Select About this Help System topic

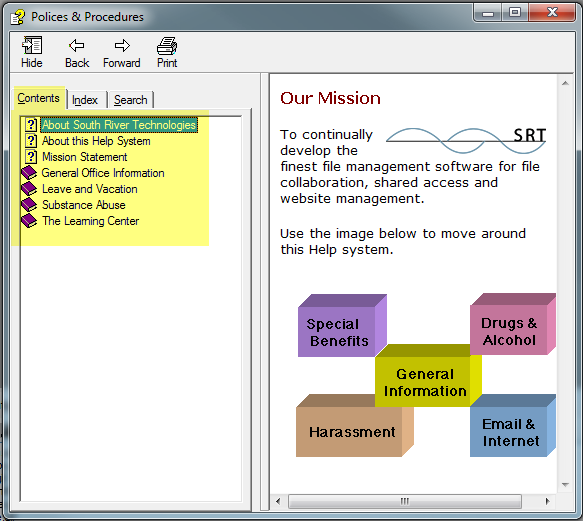96,141
